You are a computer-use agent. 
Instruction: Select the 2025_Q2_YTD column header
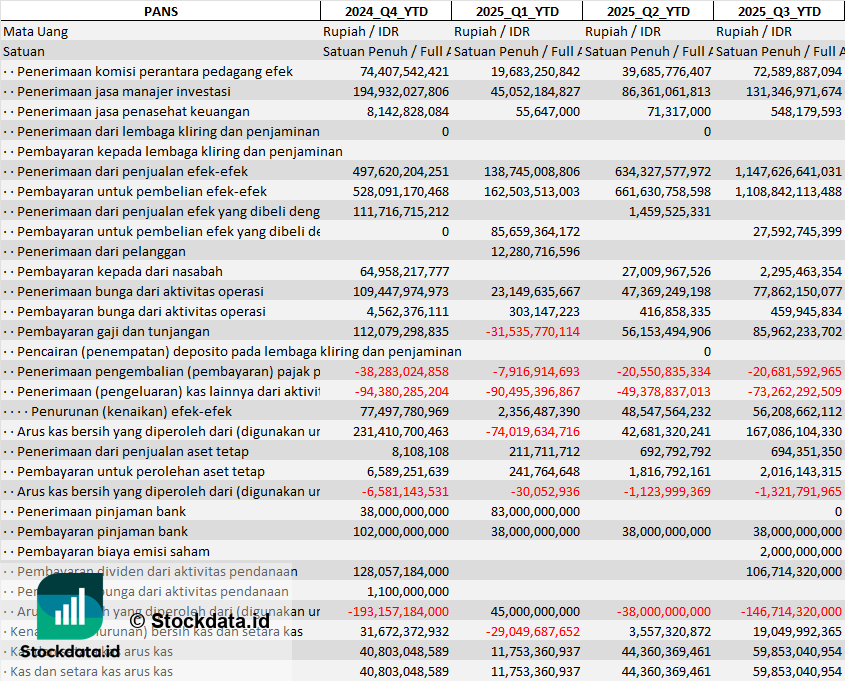pos(648,11)
